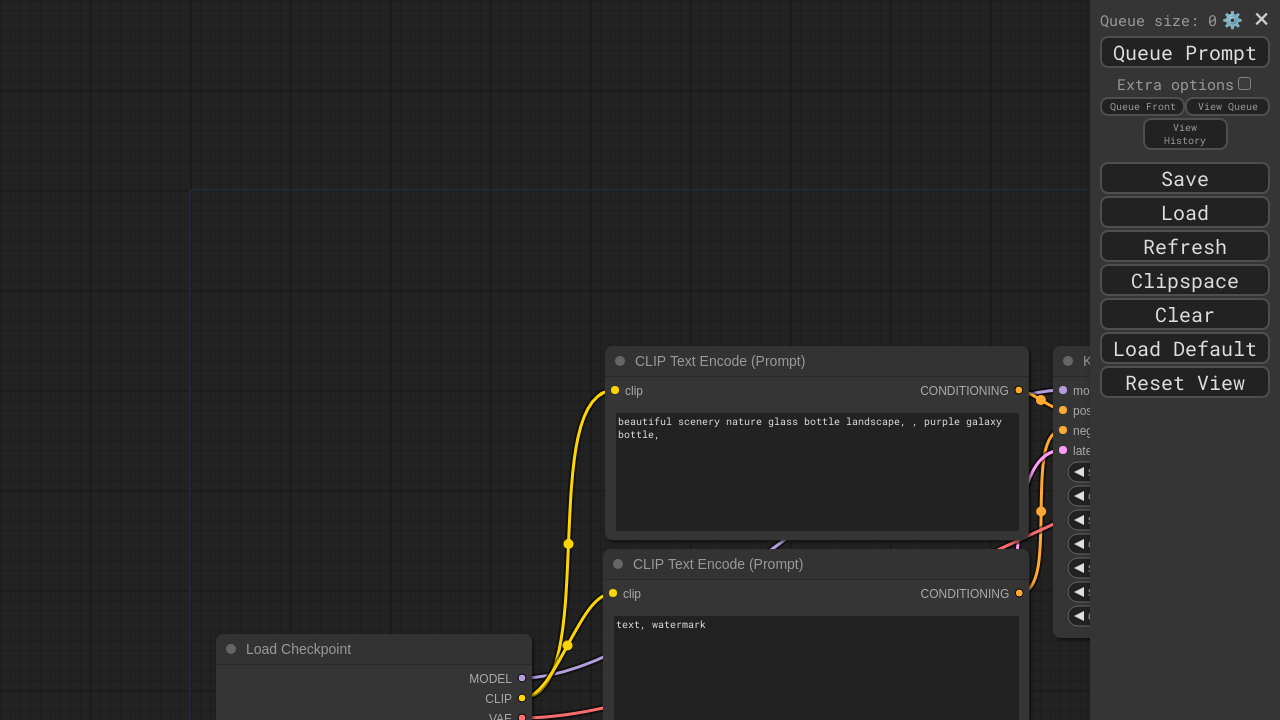Click into the 'text, watermark' negative prompt box
The width and height of the screenshot is (1280, 720).
(816, 670)
